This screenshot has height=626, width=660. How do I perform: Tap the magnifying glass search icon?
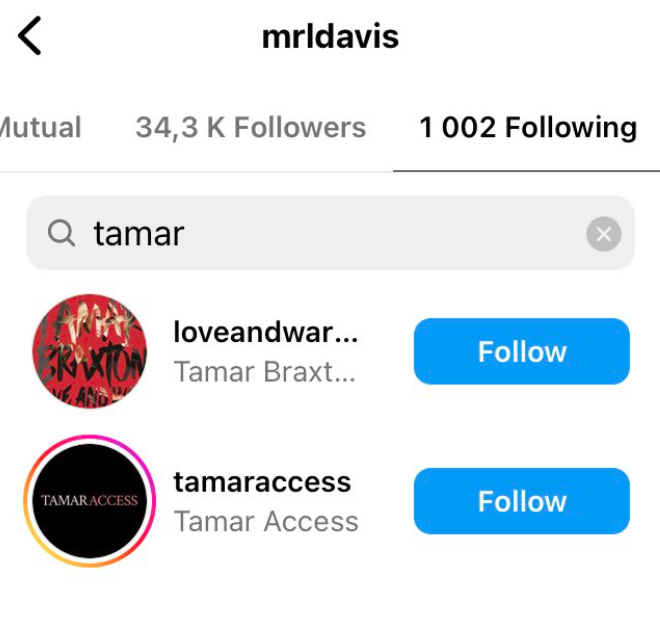pyautogui.click(x=61, y=233)
